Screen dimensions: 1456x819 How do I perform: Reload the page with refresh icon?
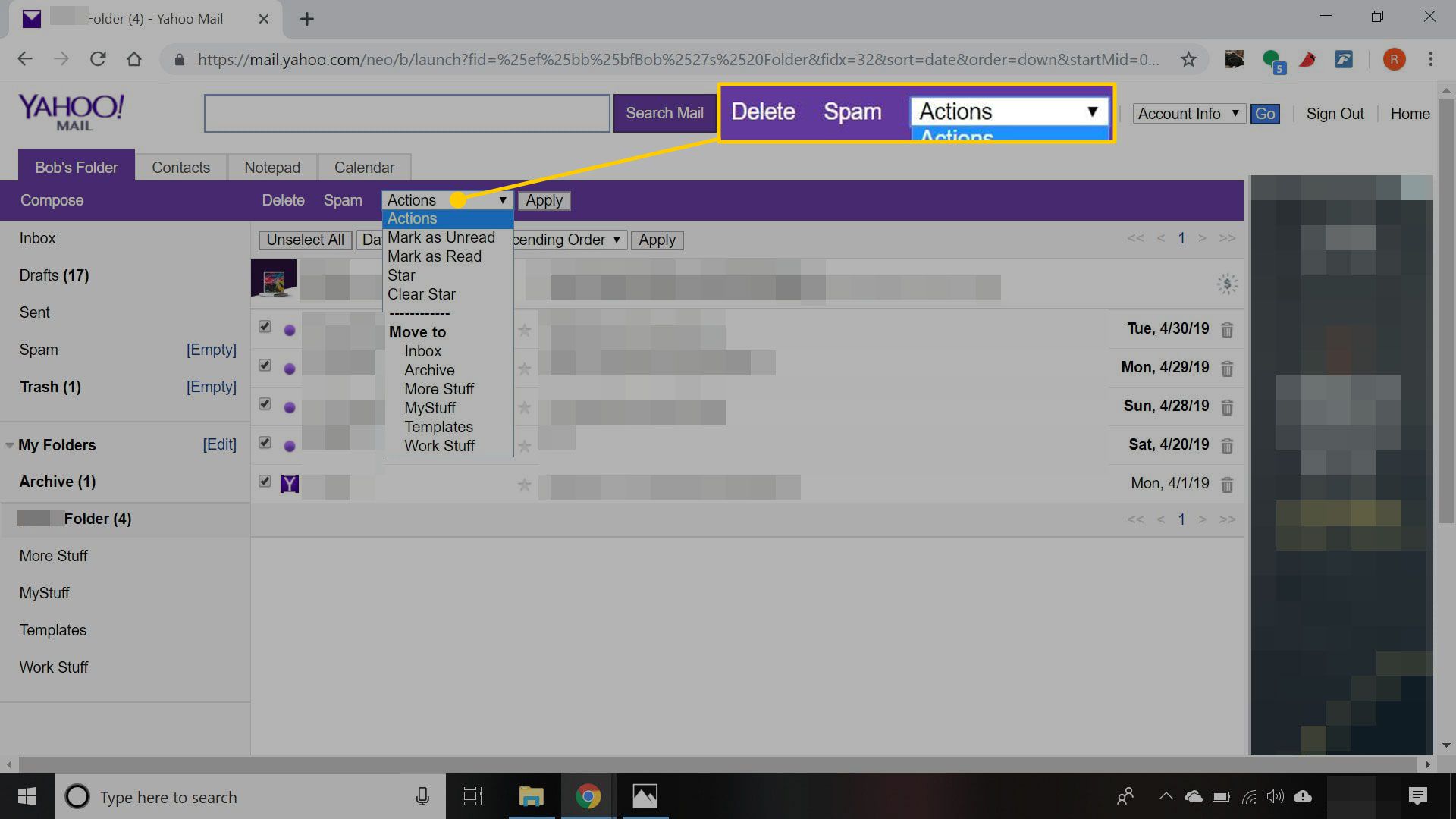(x=98, y=59)
